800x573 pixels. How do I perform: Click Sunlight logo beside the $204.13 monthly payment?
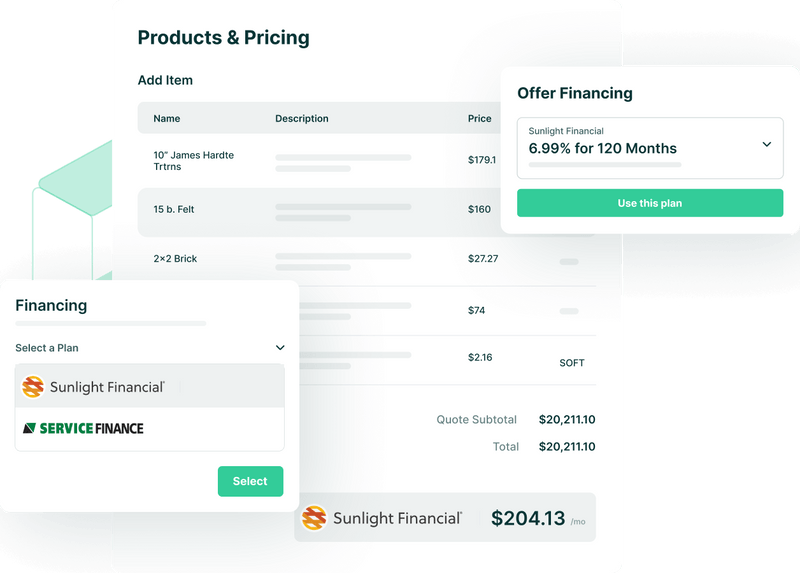[314, 517]
